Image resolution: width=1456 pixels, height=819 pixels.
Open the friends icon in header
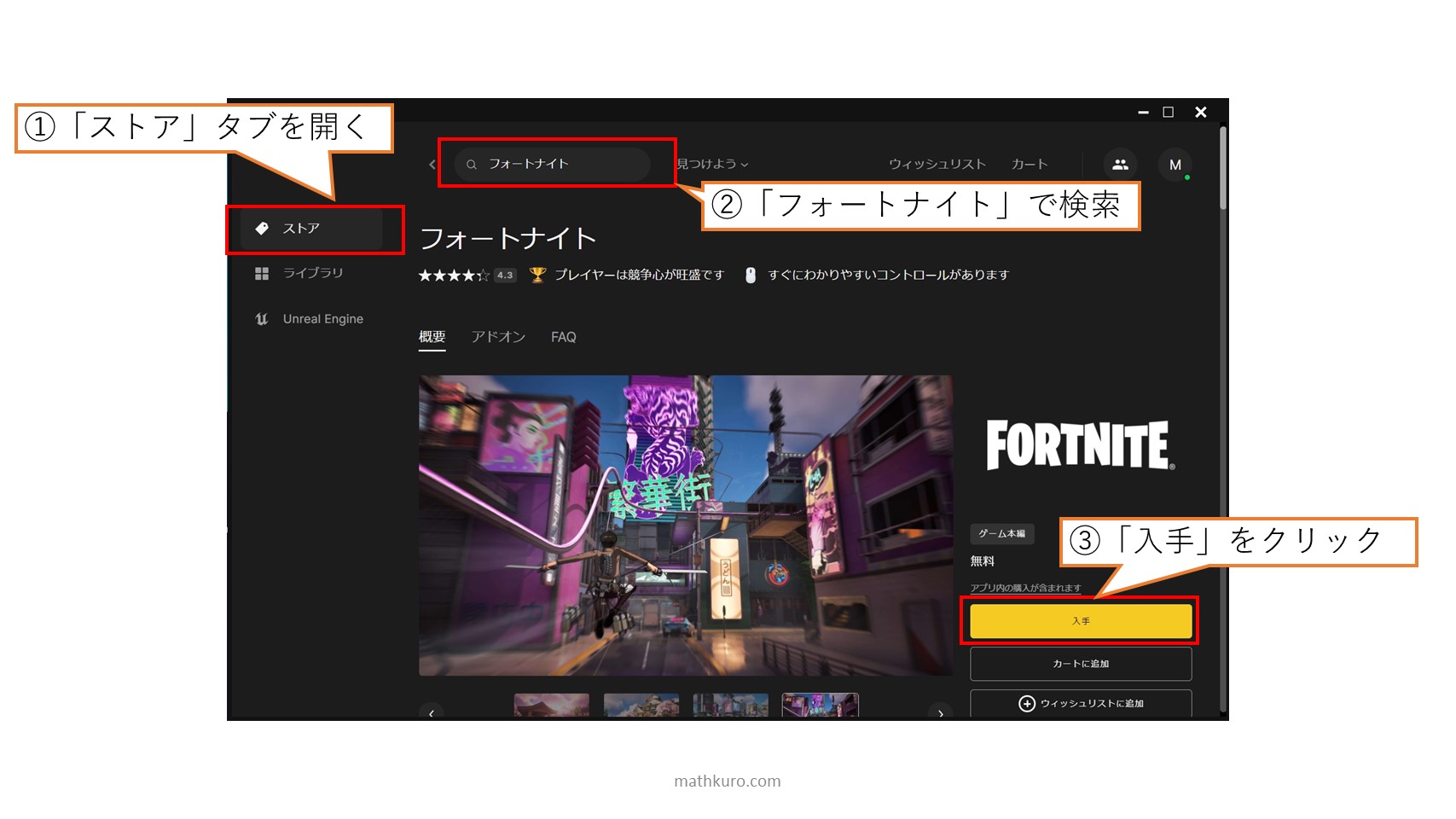pos(1120,165)
